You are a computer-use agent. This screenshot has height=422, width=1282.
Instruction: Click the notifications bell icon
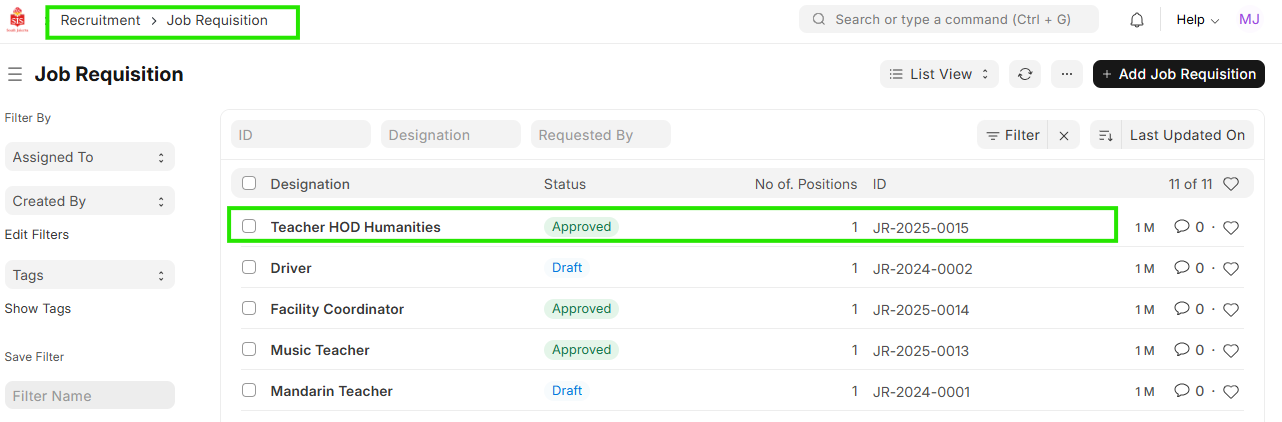[x=1136, y=20]
